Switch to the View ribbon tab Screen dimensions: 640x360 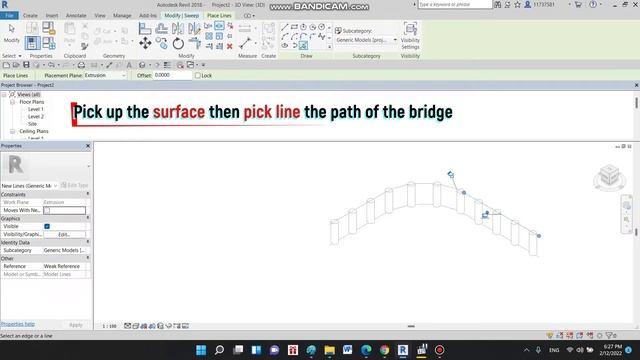[100, 16]
